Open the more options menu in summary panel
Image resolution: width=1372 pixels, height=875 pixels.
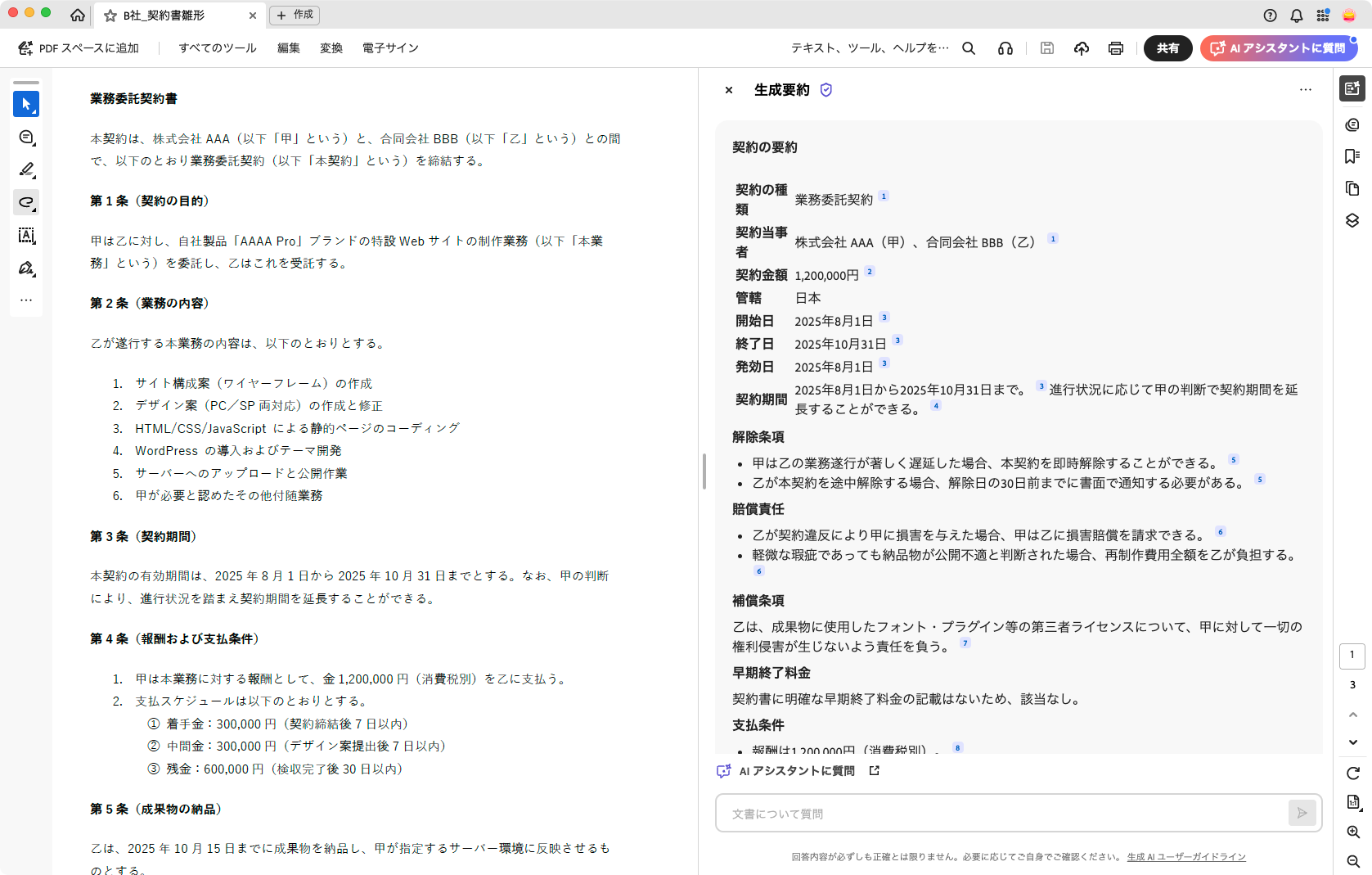(1305, 90)
